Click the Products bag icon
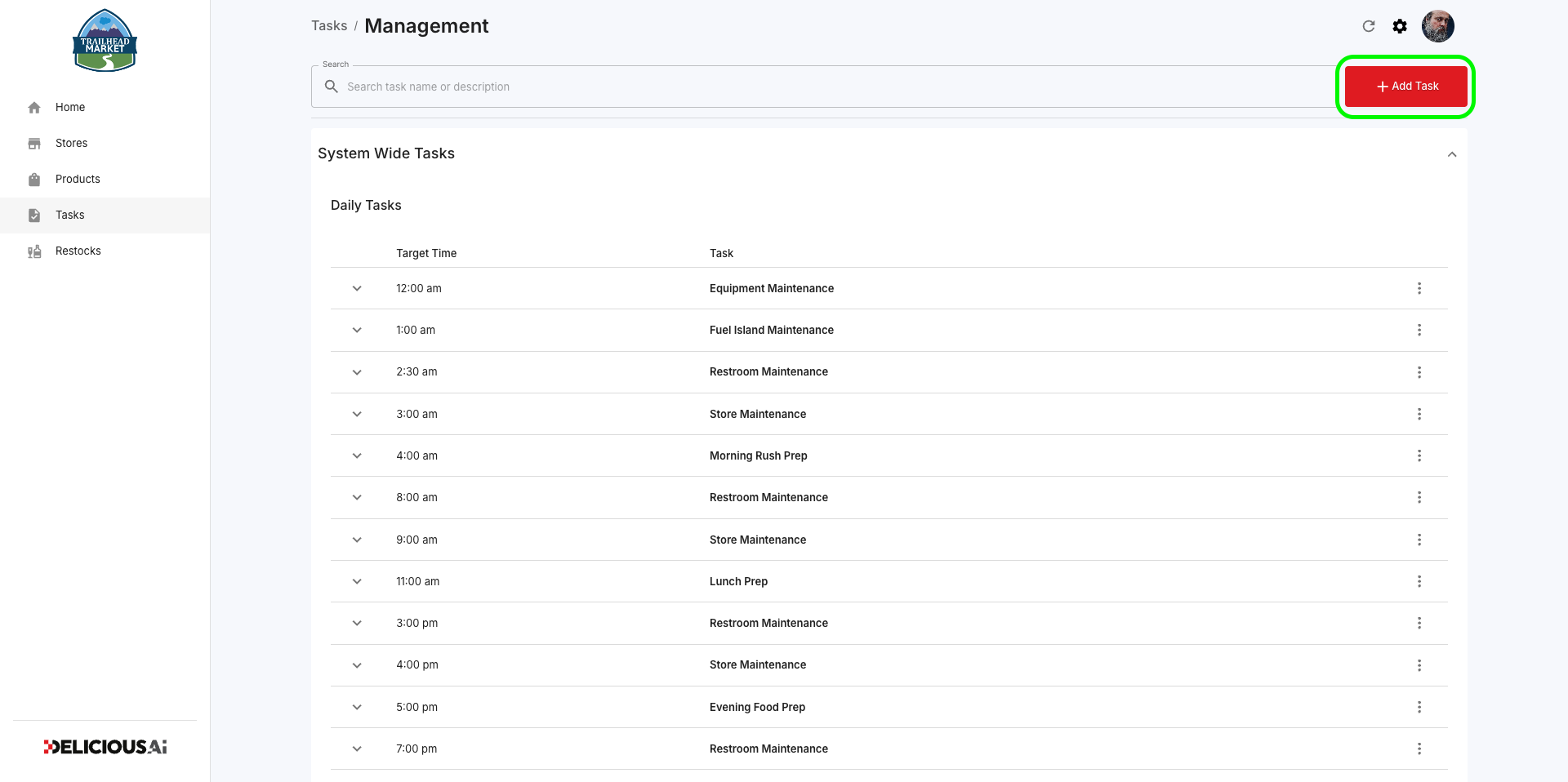1568x782 pixels. 34,180
